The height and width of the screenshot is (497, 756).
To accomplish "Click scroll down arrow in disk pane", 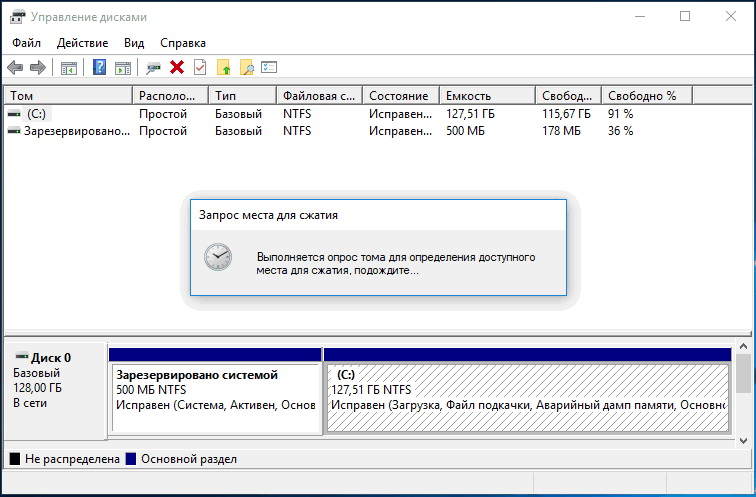I will (743, 440).
